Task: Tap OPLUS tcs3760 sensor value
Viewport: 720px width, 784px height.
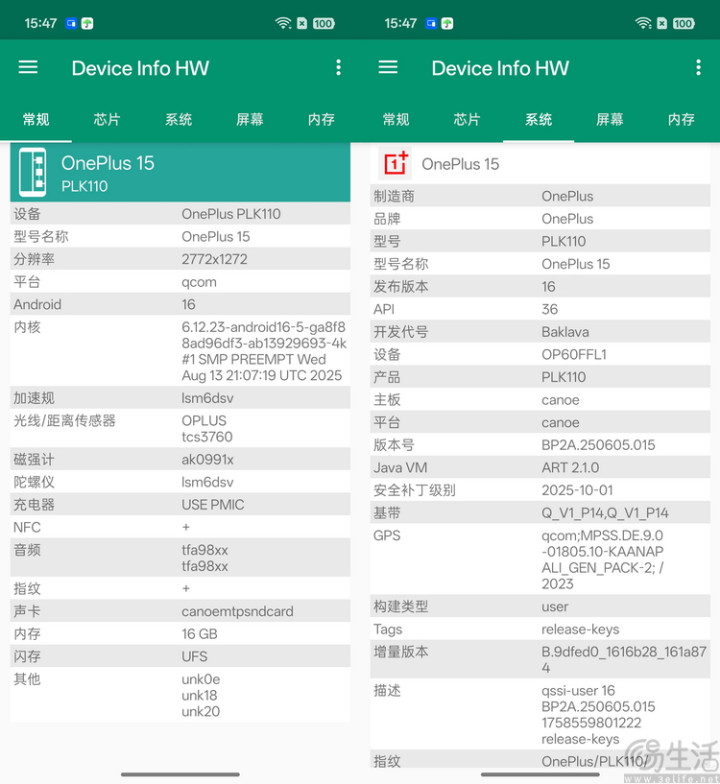Action: tap(207, 428)
